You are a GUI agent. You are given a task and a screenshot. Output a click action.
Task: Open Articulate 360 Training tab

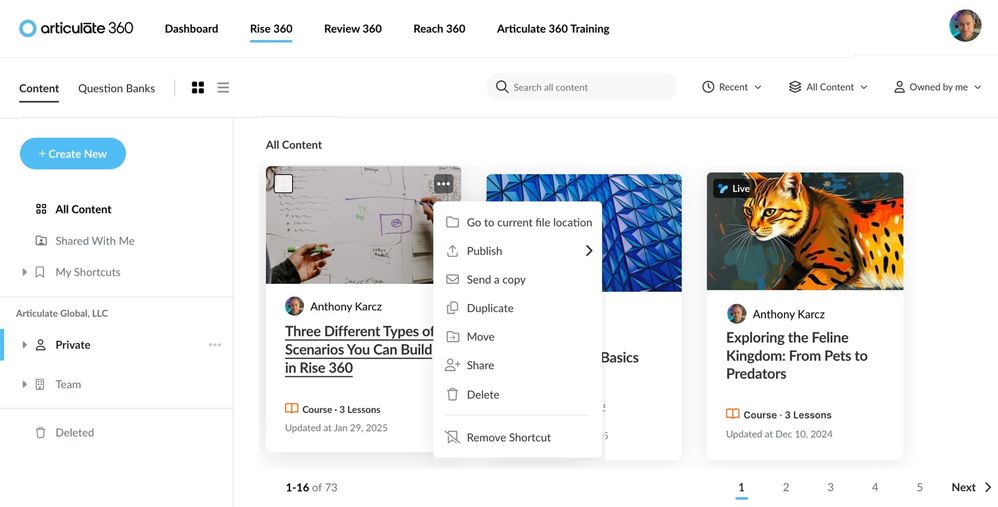[553, 29]
